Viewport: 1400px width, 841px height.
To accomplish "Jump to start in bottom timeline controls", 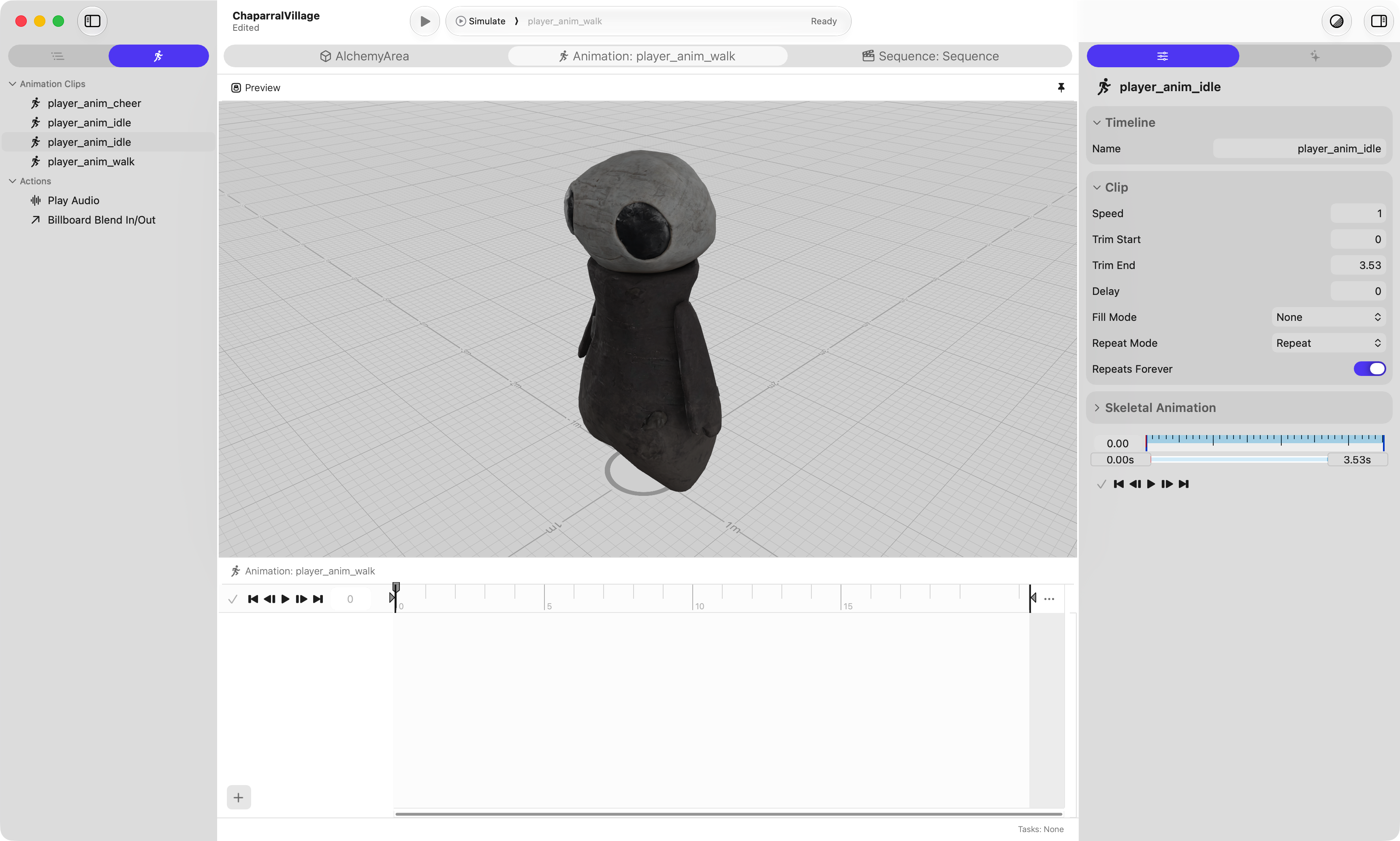I will point(253,599).
